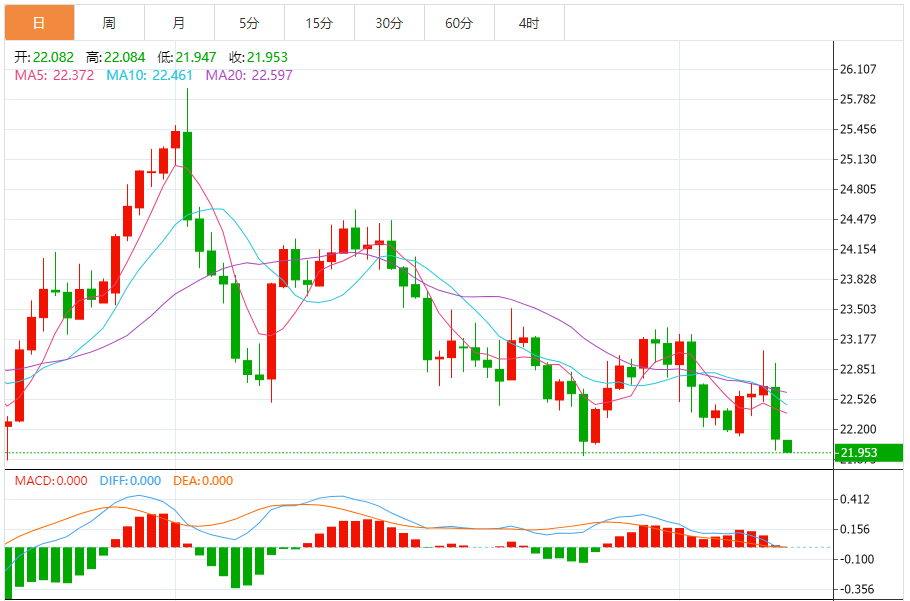Click the 23.503 price axis label
This screenshot has width=910, height=601.
[858, 309]
